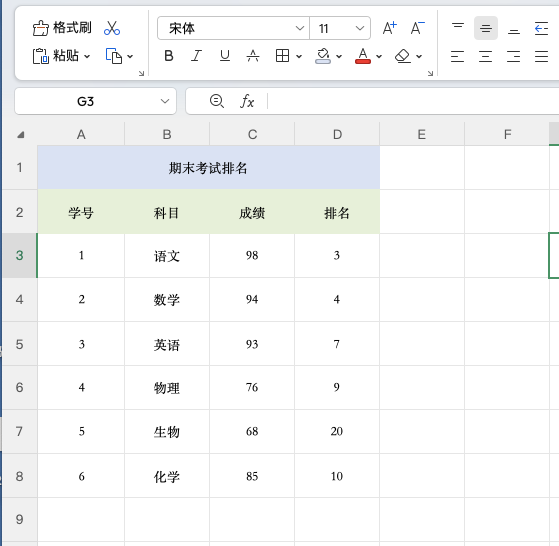Image resolution: width=559 pixels, height=546 pixels.
Task: Toggle Strikethrough formatting
Action: [253, 56]
